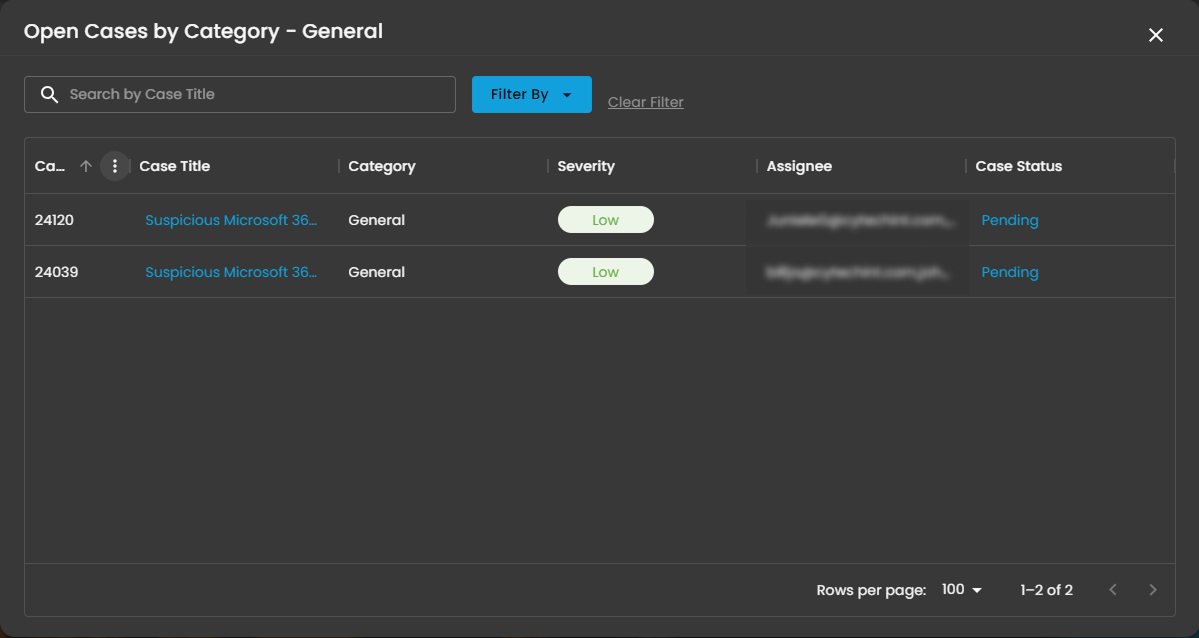Go to the next page of results
The width and height of the screenshot is (1199, 638).
[1153, 590]
